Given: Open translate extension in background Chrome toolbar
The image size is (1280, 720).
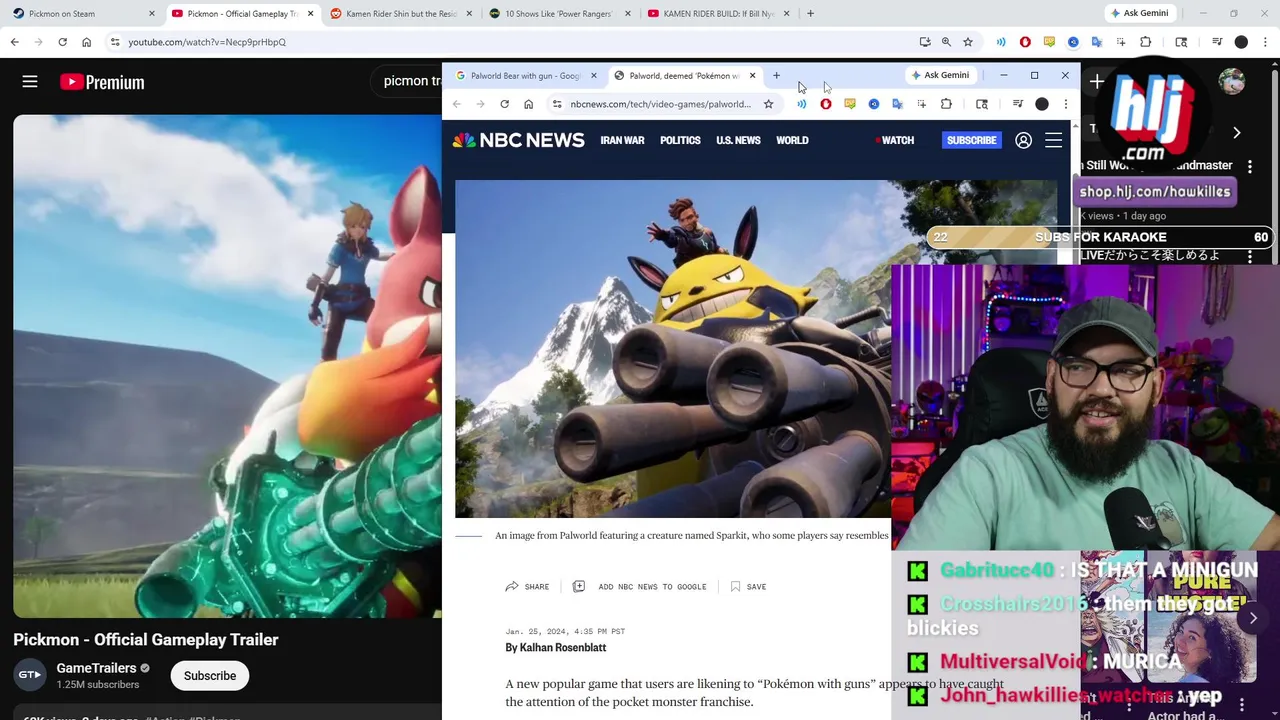Looking at the screenshot, I should pyautogui.click(x=1097, y=42).
